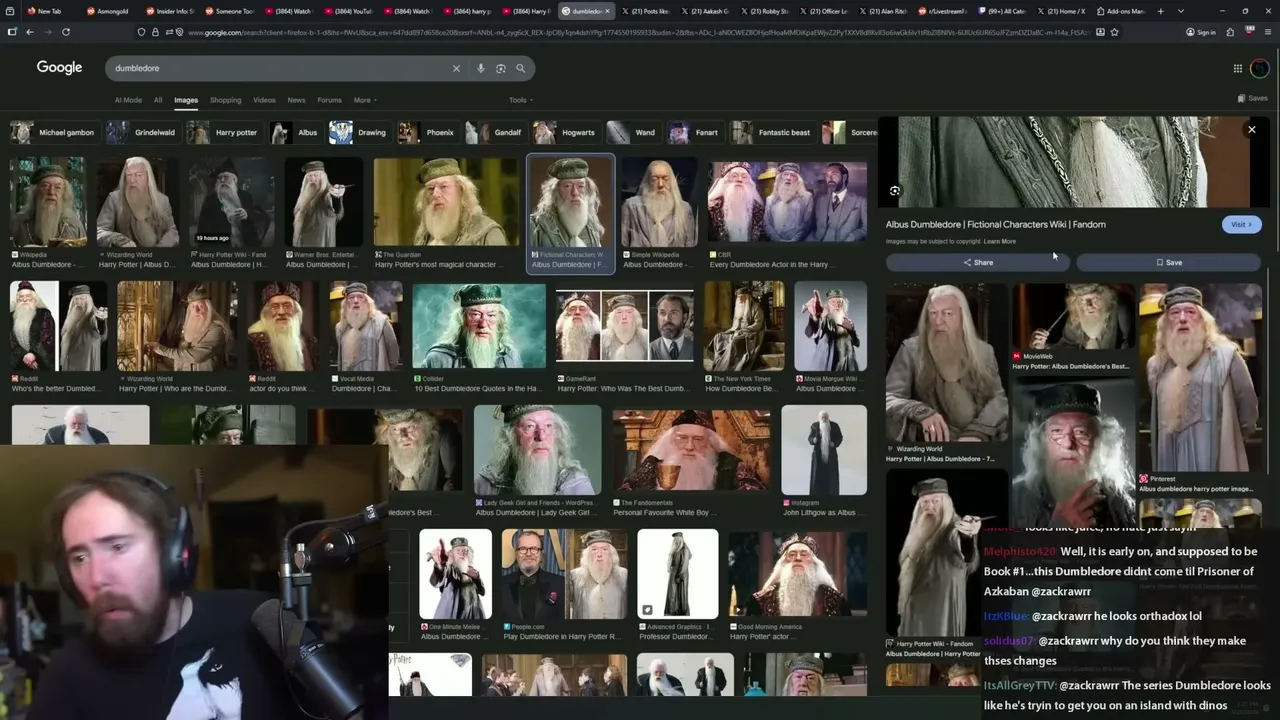
Task: Start a voice search with the microphone
Action: point(481,68)
